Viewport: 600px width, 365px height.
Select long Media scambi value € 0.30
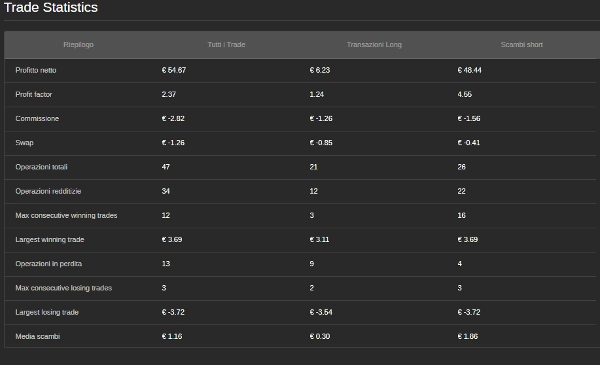click(320, 336)
